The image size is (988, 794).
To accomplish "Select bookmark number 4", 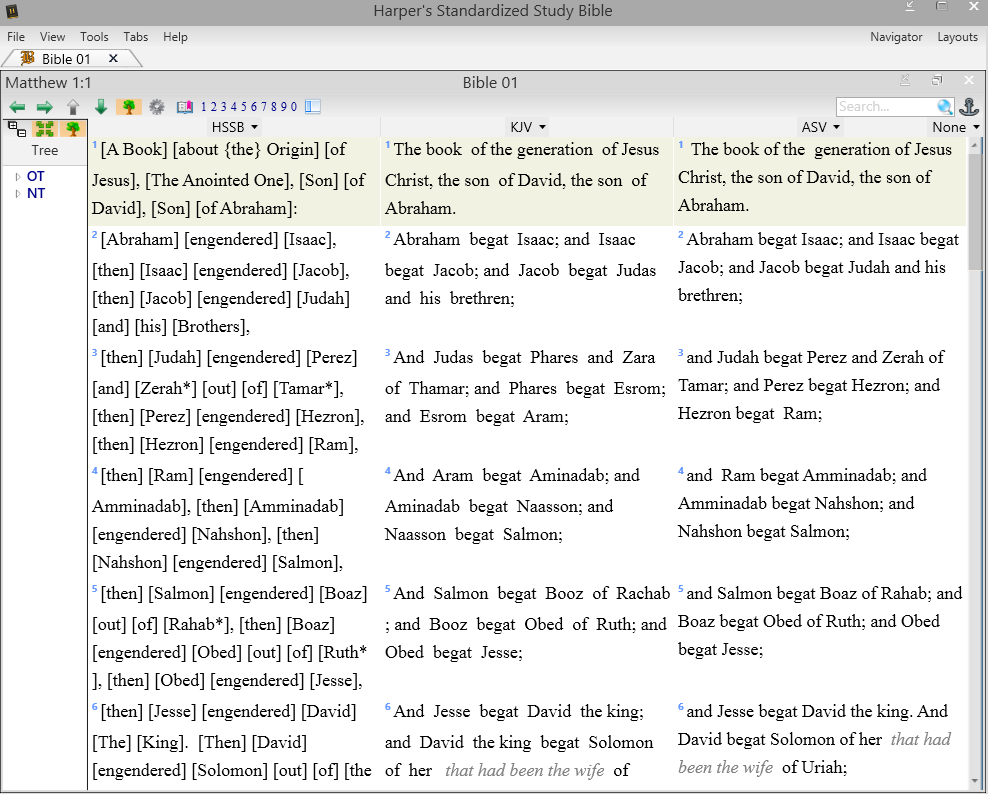I will (234, 106).
